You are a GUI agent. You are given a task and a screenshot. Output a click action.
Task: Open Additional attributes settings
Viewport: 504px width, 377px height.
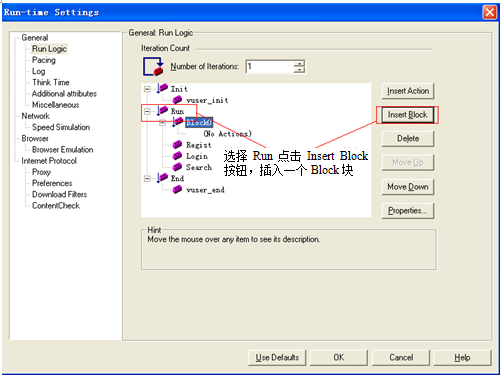64,94
